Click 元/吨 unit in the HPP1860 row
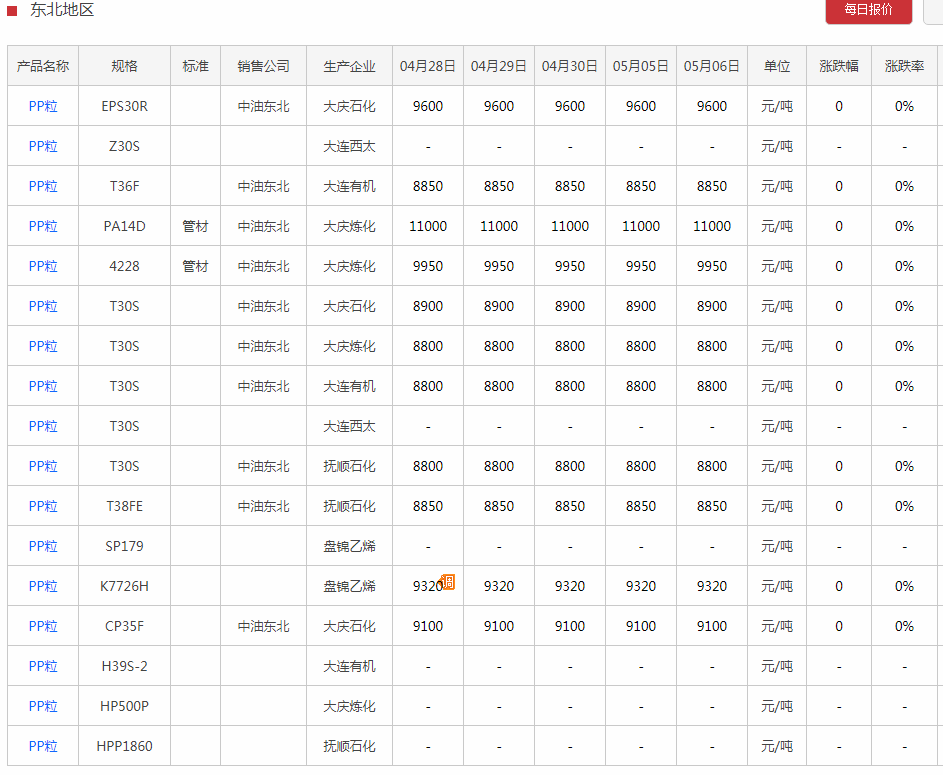This screenshot has height=775, width=943. pos(777,746)
